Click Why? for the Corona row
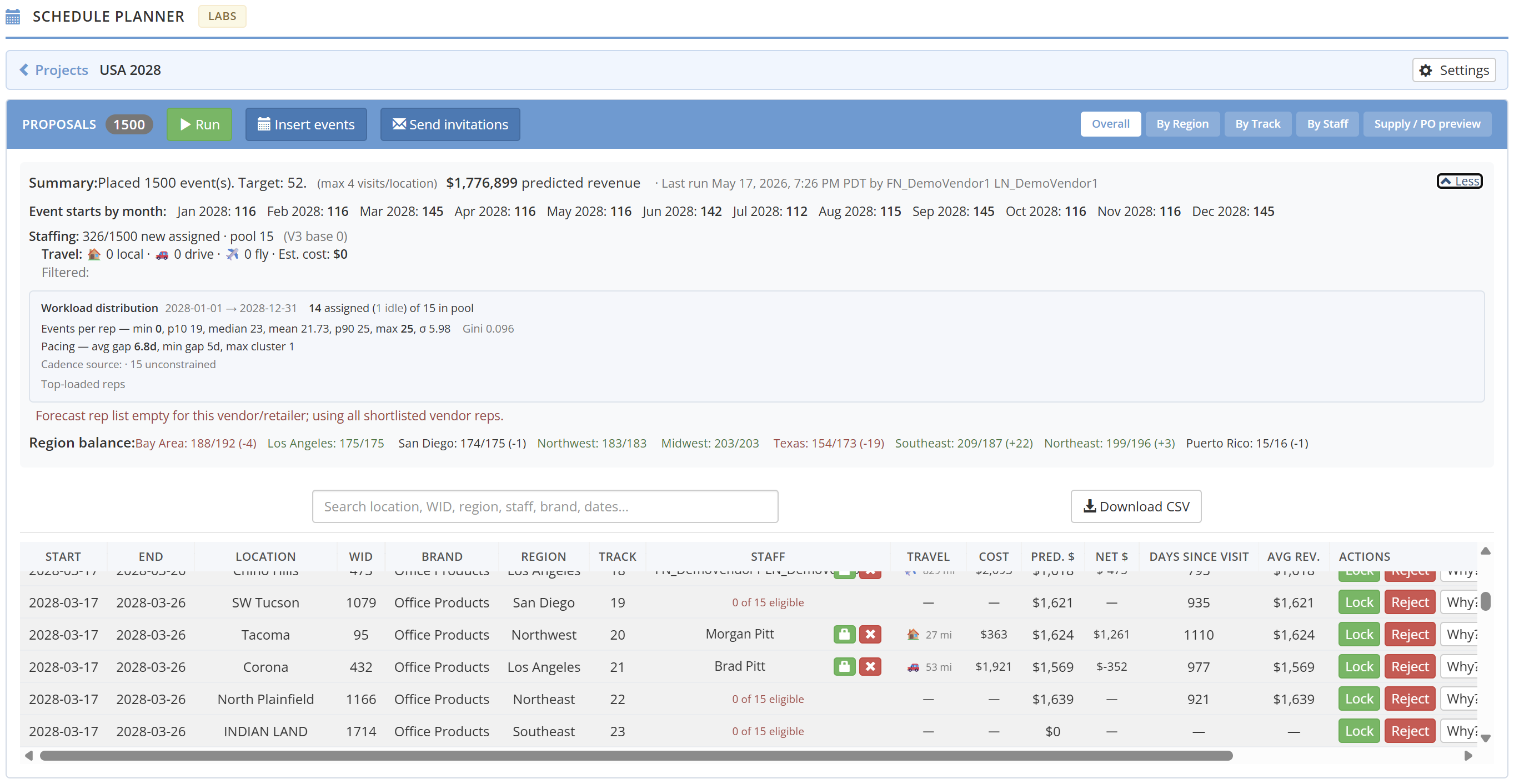This screenshot has width=1514, height=784. click(x=1460, y=666)
